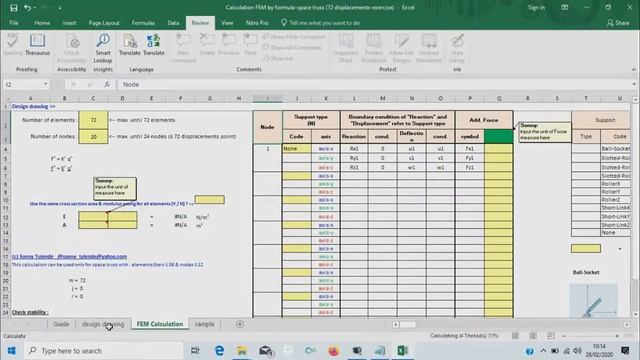This screenshot has height=360, width=640.
Task: Follow the Design drawing >> link
Action: tap(33, 106)
